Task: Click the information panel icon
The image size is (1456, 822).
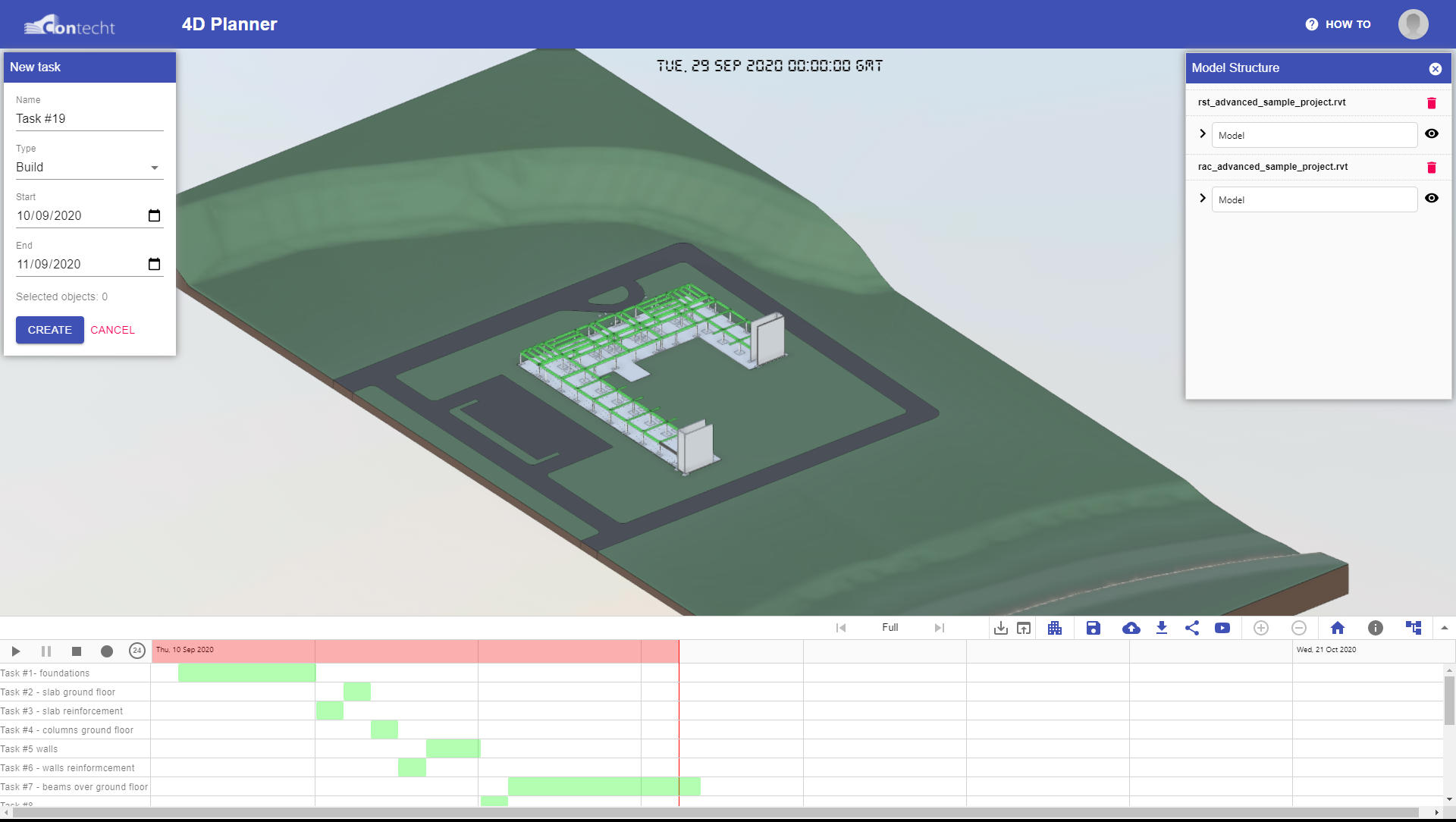Action: point(1376,627)
